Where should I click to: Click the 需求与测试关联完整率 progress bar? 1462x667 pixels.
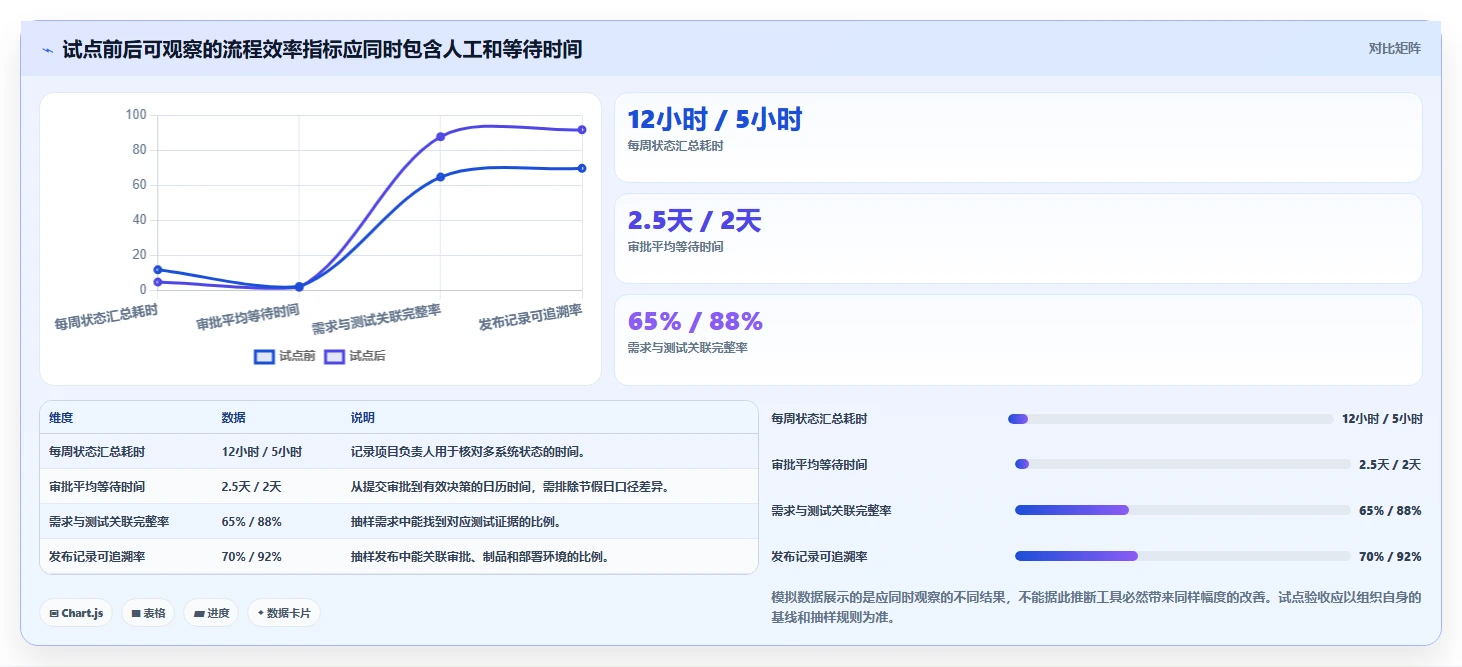point(1182,510)
